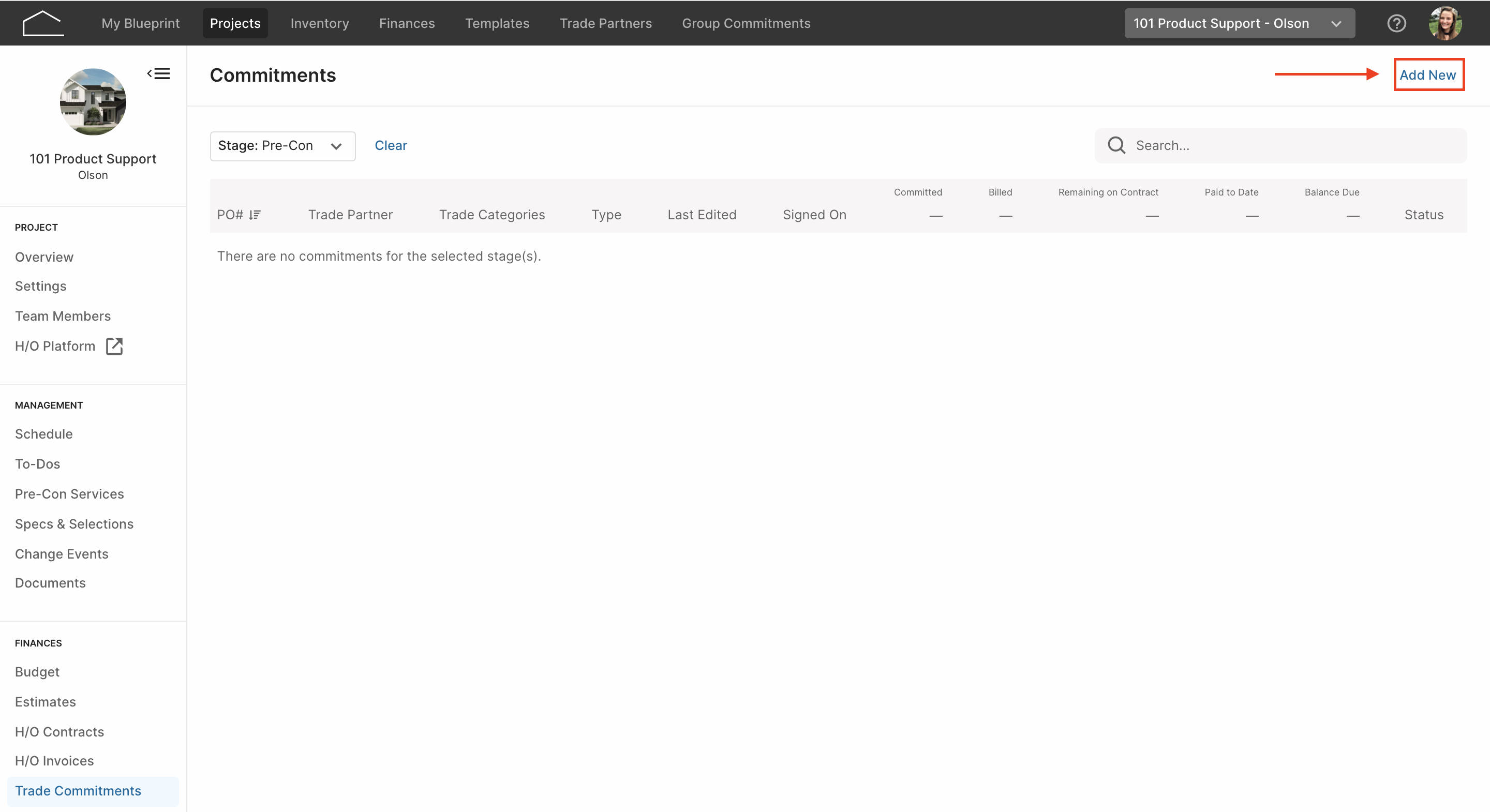Select the Projects tab
This screenshot has height=812, width=1490.
tap(235, 23)
